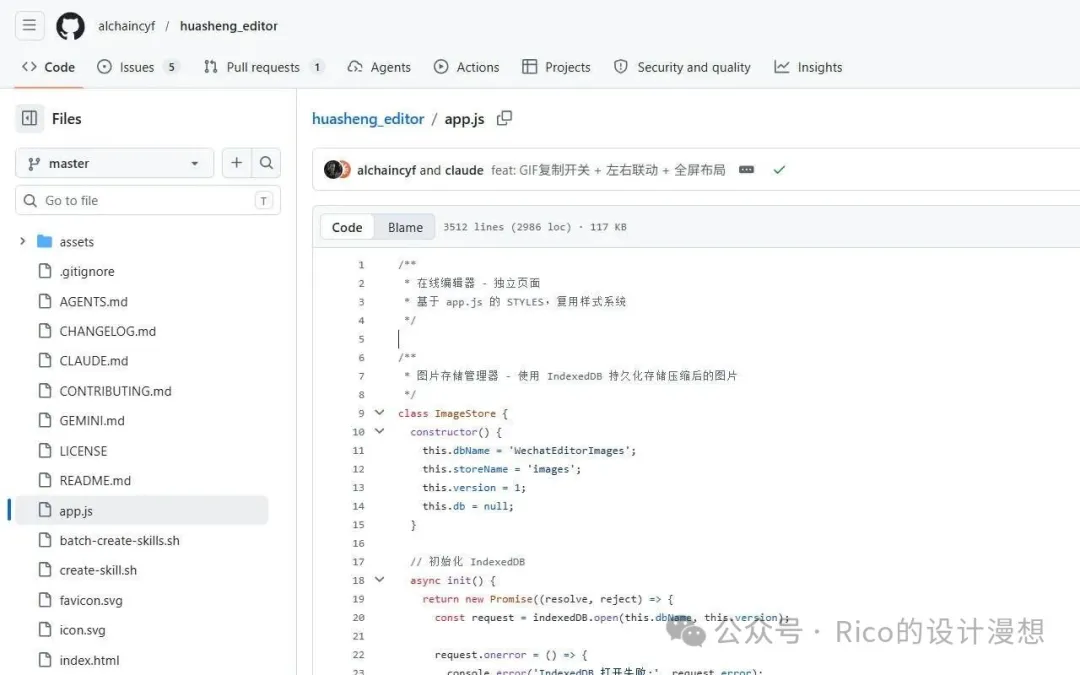Expand the assets folder chevron
This screenshot has width=1080, height=675.
click(x=23, y=241)
